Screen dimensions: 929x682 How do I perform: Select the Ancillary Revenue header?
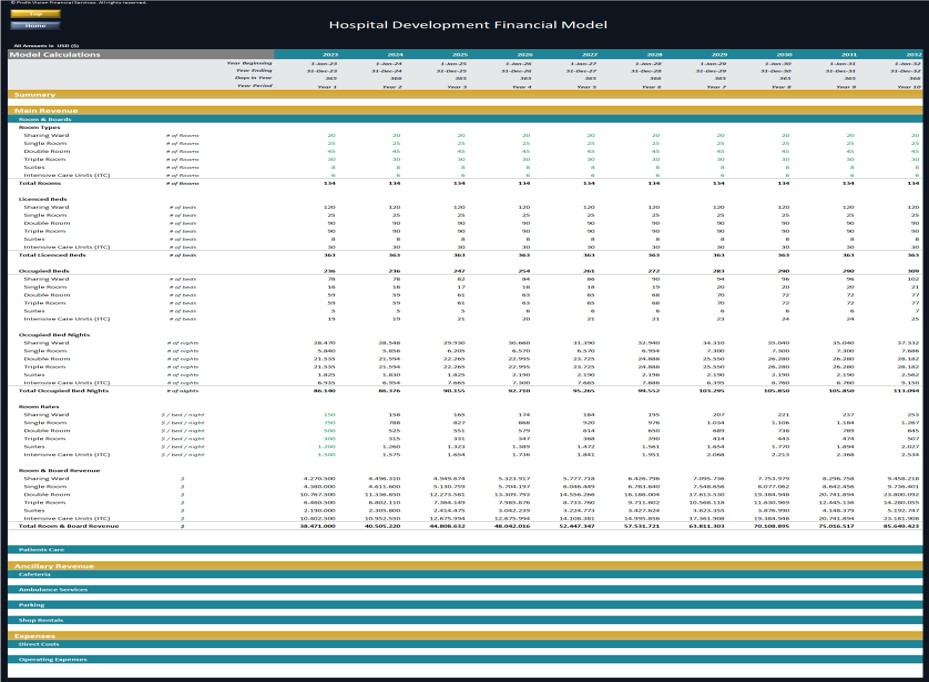tap(54, 566)
